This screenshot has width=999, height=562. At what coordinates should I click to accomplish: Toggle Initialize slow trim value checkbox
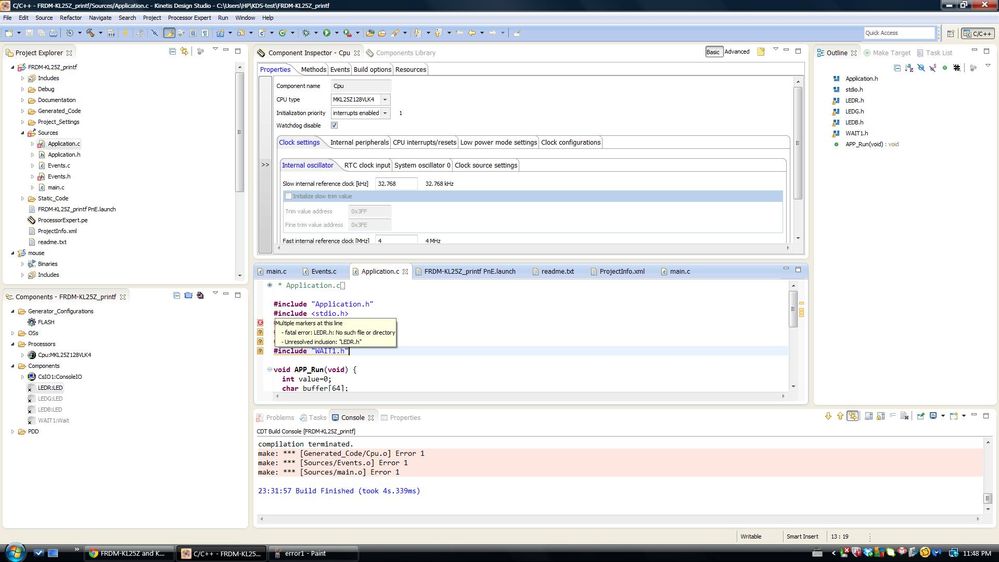(288, 196)
